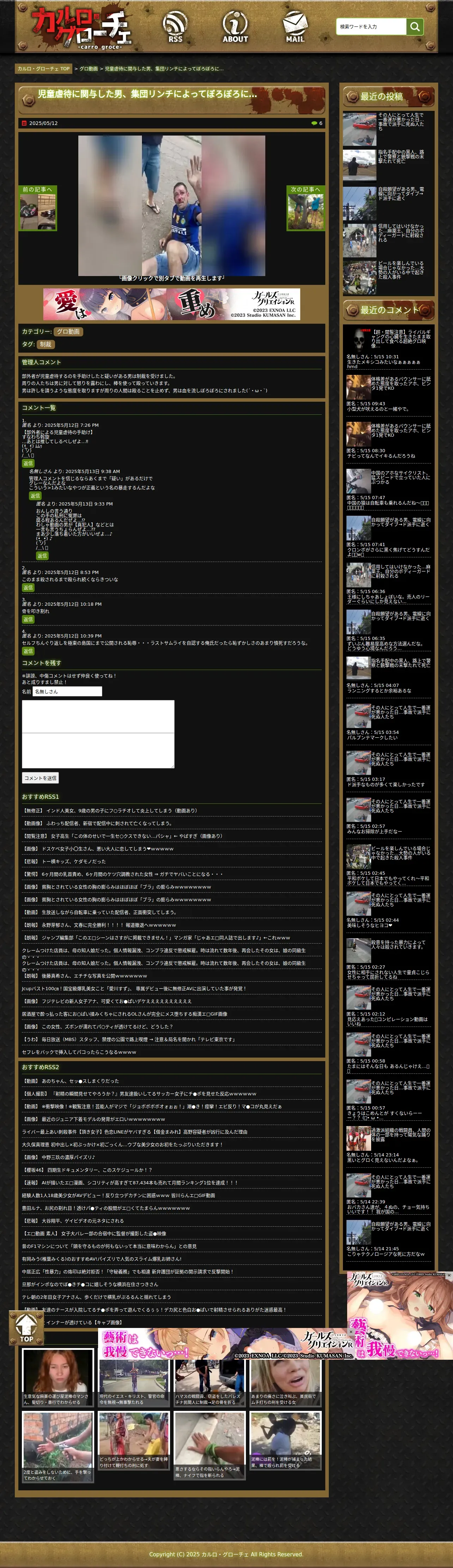Click the green search magnifier button
453x1568 pixels.
click(415, 26)
